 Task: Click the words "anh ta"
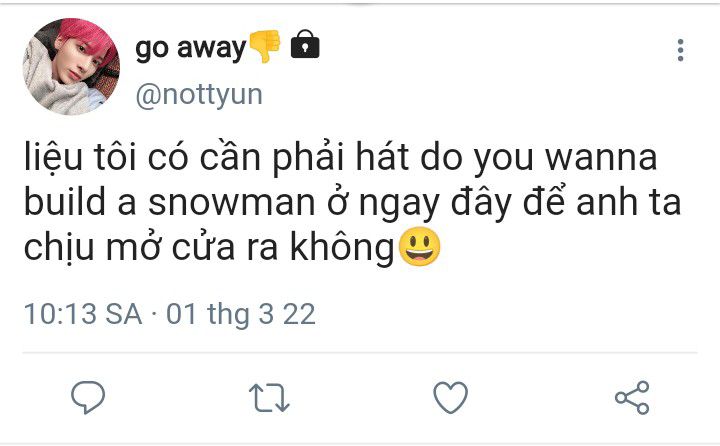click(629, 202)
